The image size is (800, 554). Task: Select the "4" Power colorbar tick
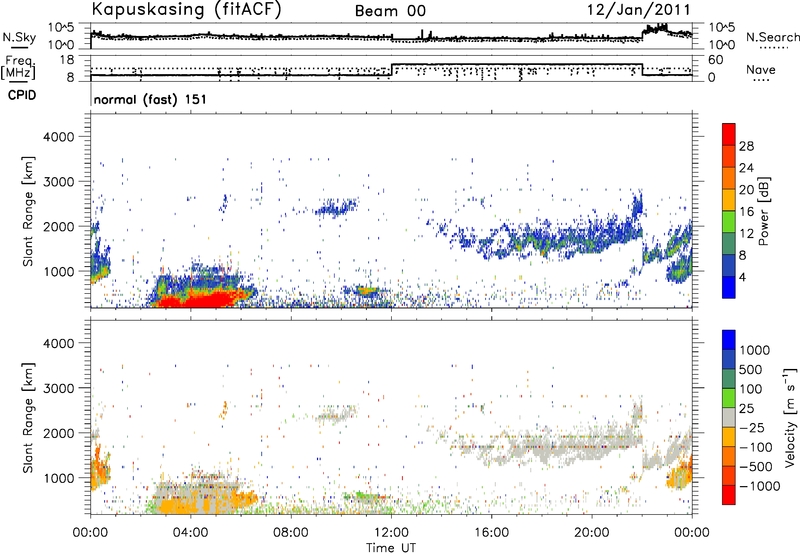click(743, 277)
